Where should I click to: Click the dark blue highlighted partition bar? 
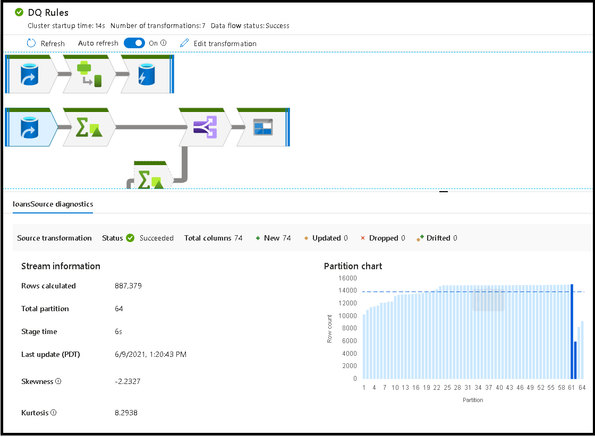point(572,331)
